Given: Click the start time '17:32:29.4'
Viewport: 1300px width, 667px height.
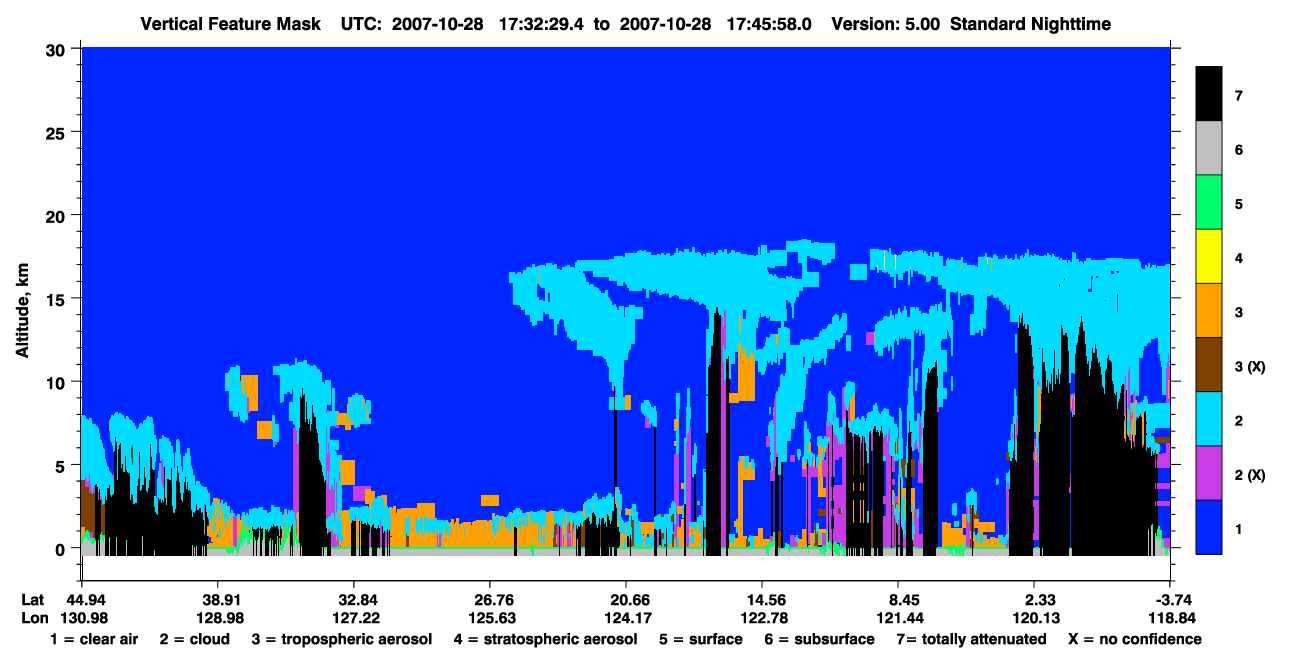Looking at the screenshot, I should 541,24.
